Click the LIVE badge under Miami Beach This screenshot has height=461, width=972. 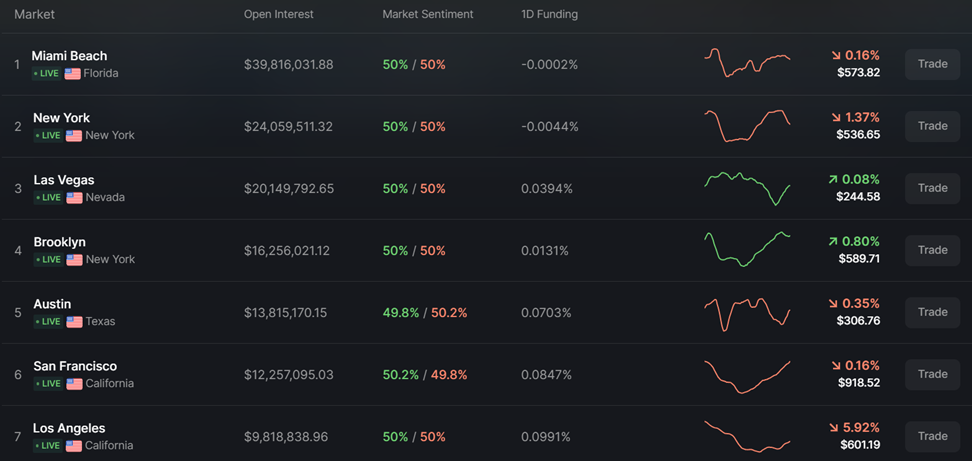click(x=46, y=74)
